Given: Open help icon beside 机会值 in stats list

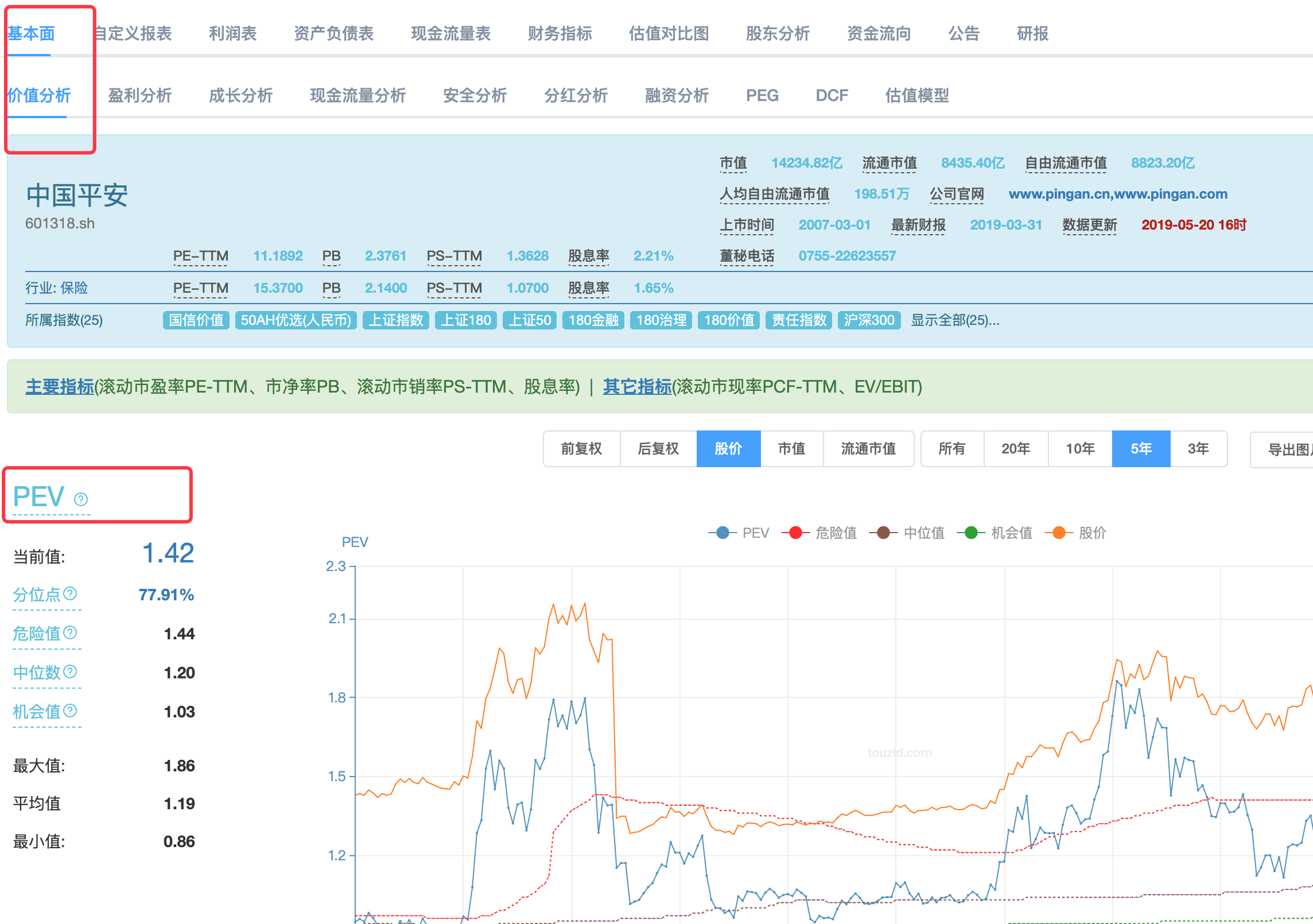Looking at the screenshot, I should coord(70,711).
